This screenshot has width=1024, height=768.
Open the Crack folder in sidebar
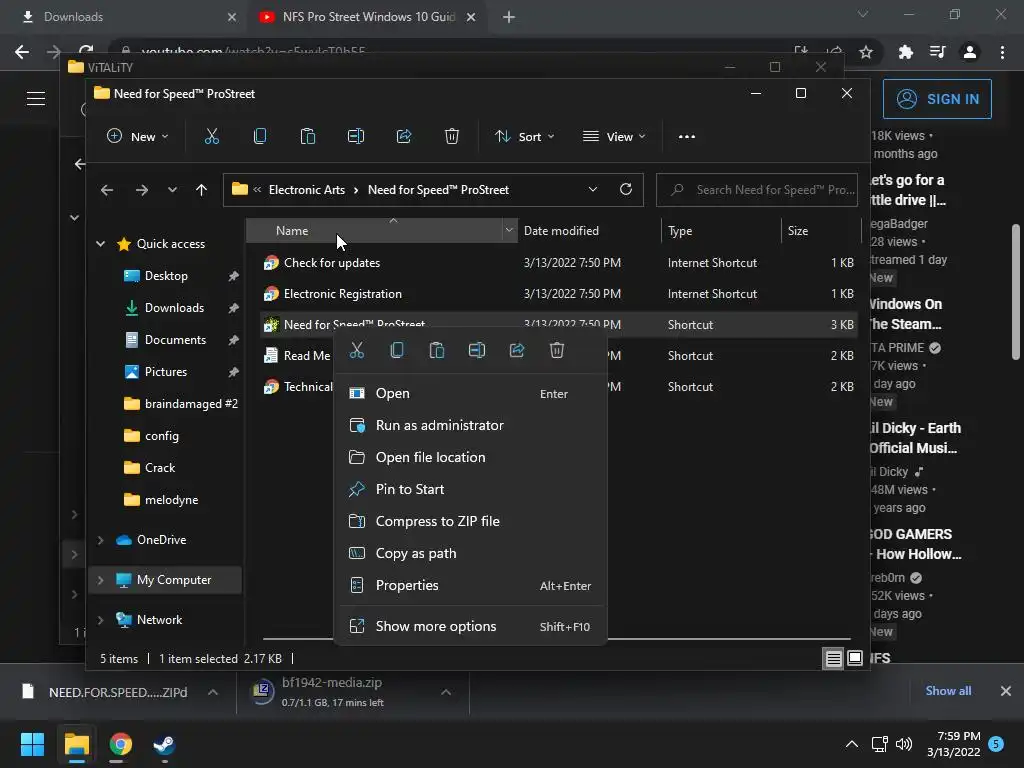point(159,468)
